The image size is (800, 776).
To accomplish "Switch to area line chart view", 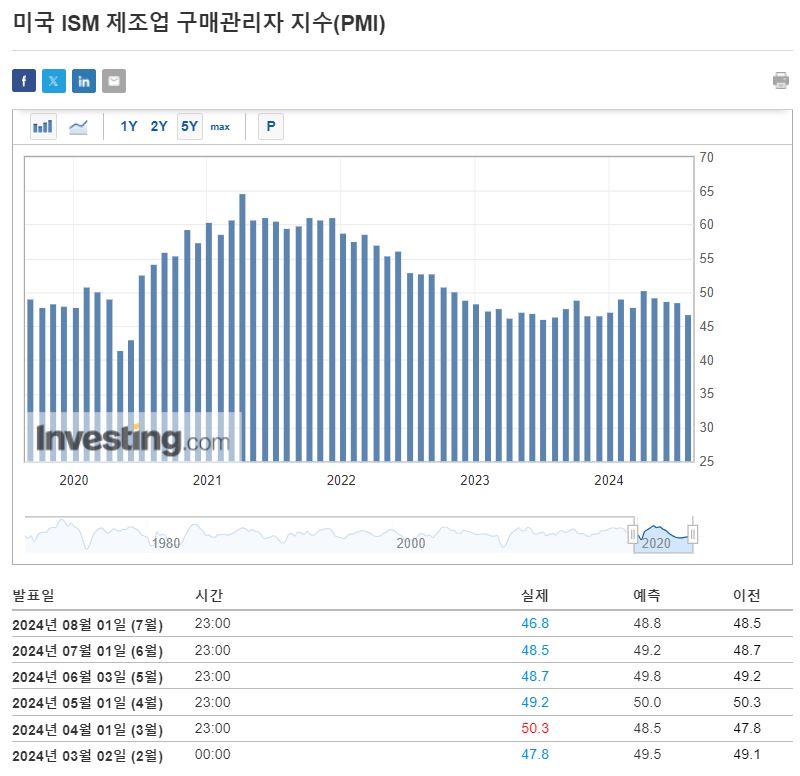I will [78, 127].
